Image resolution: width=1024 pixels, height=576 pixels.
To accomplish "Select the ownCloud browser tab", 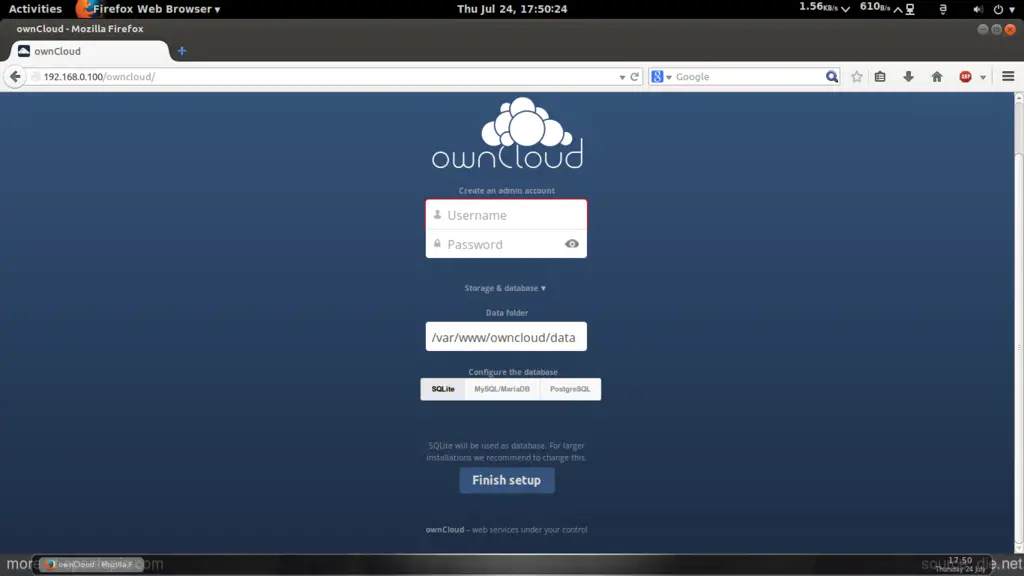I will click(89, 51).
